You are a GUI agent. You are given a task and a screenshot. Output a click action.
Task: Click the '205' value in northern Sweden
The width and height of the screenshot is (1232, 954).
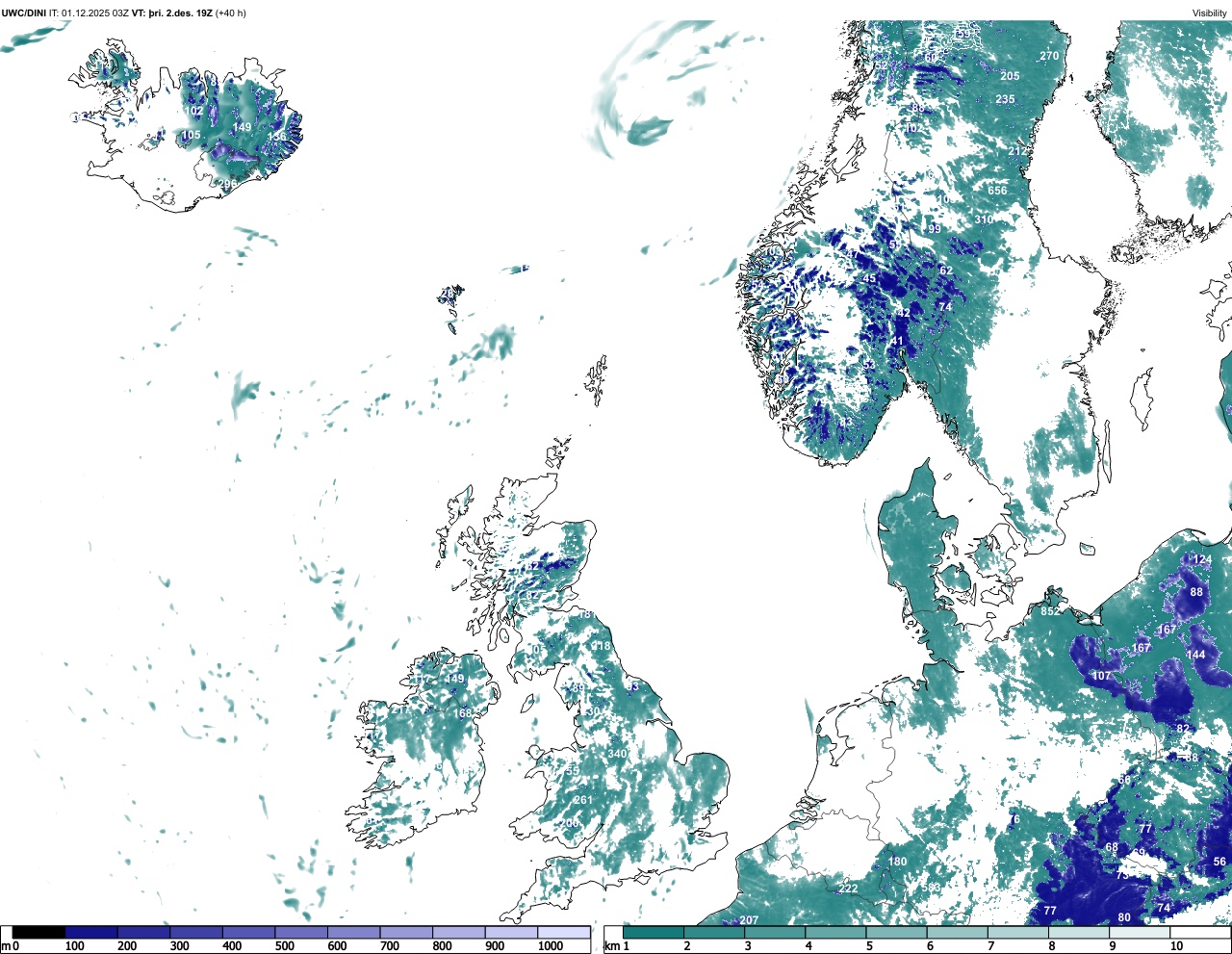[x=1010, y=76]
